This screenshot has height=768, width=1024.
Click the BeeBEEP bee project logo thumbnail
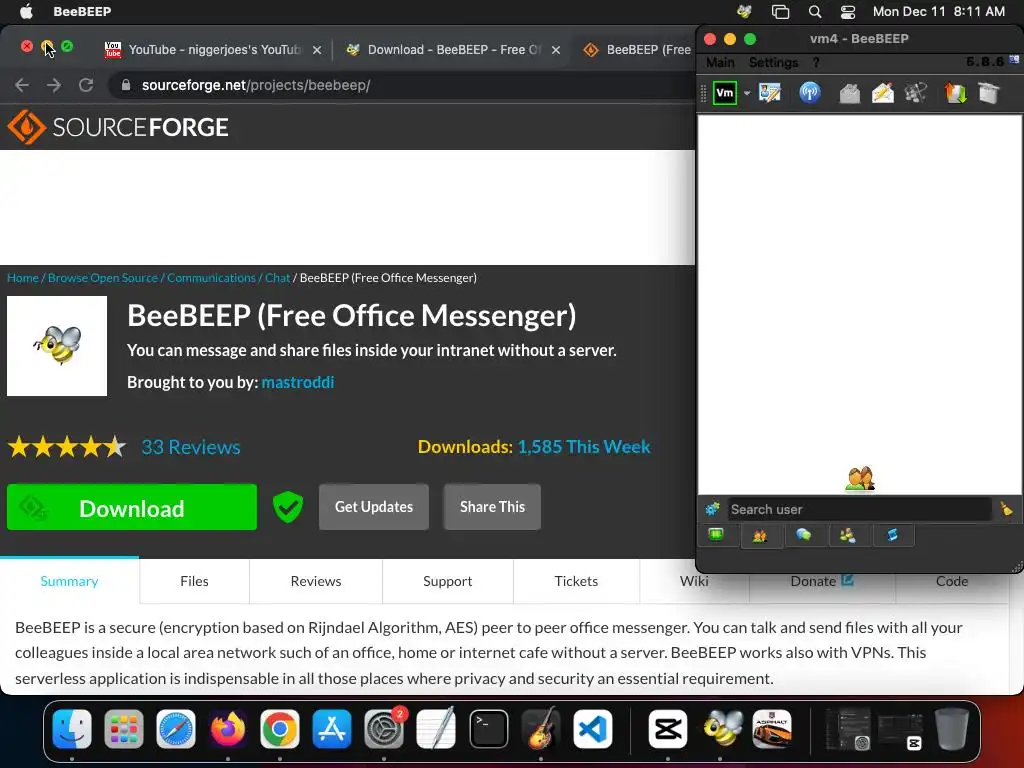pyautogui.click(x=57, y=345)
